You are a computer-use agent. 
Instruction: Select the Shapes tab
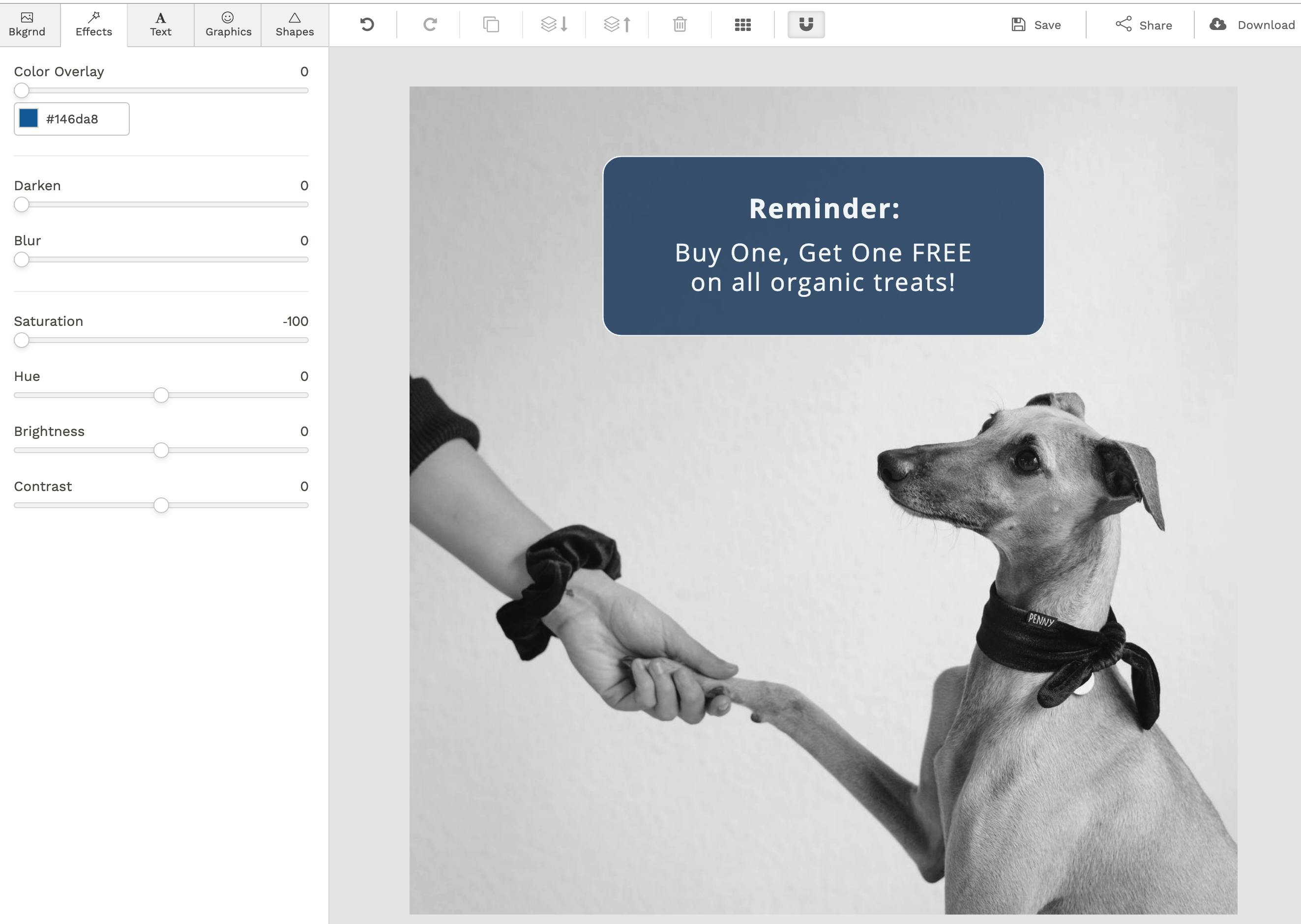pos(295,25)
